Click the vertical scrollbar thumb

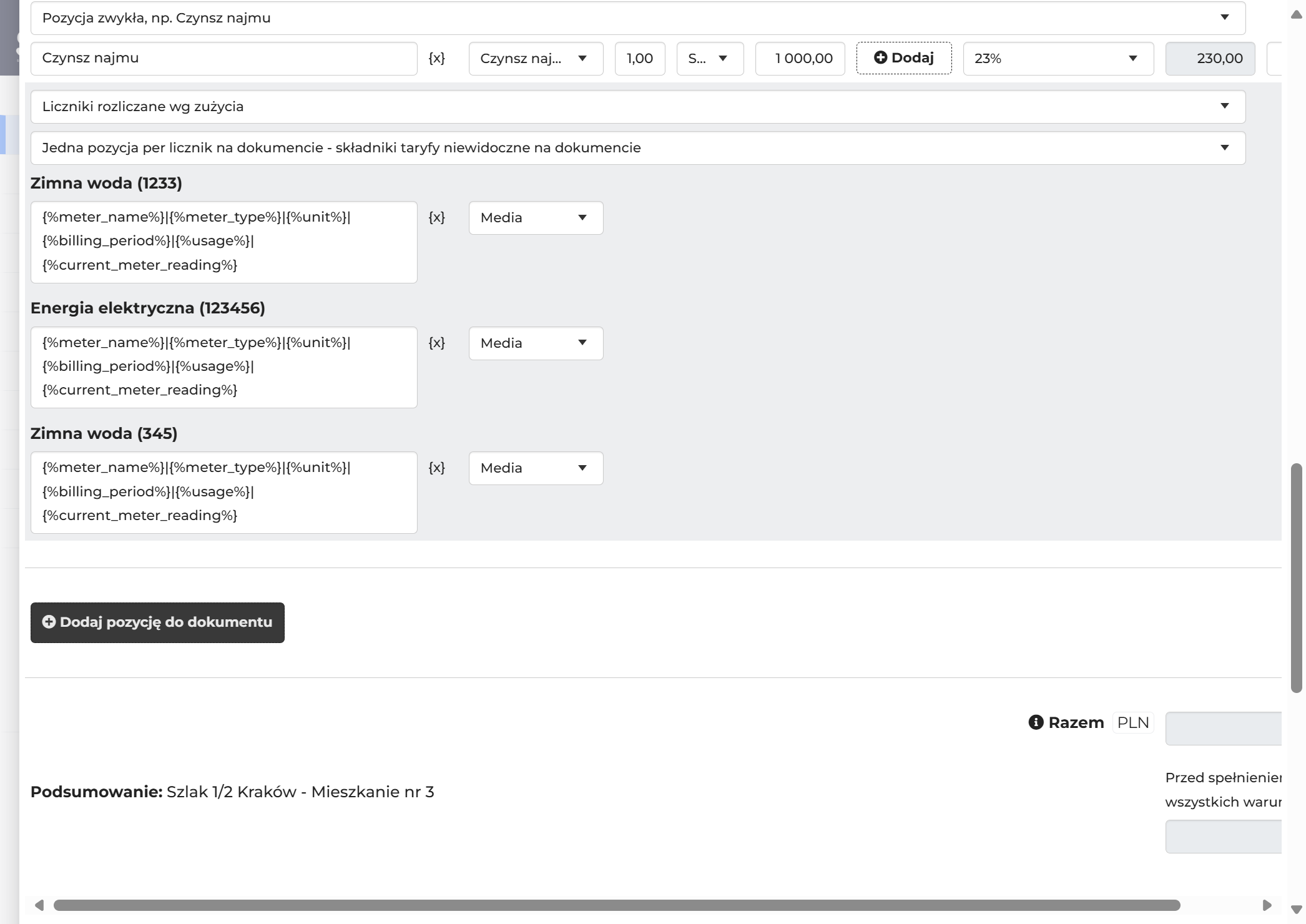tap(1297, 577)
